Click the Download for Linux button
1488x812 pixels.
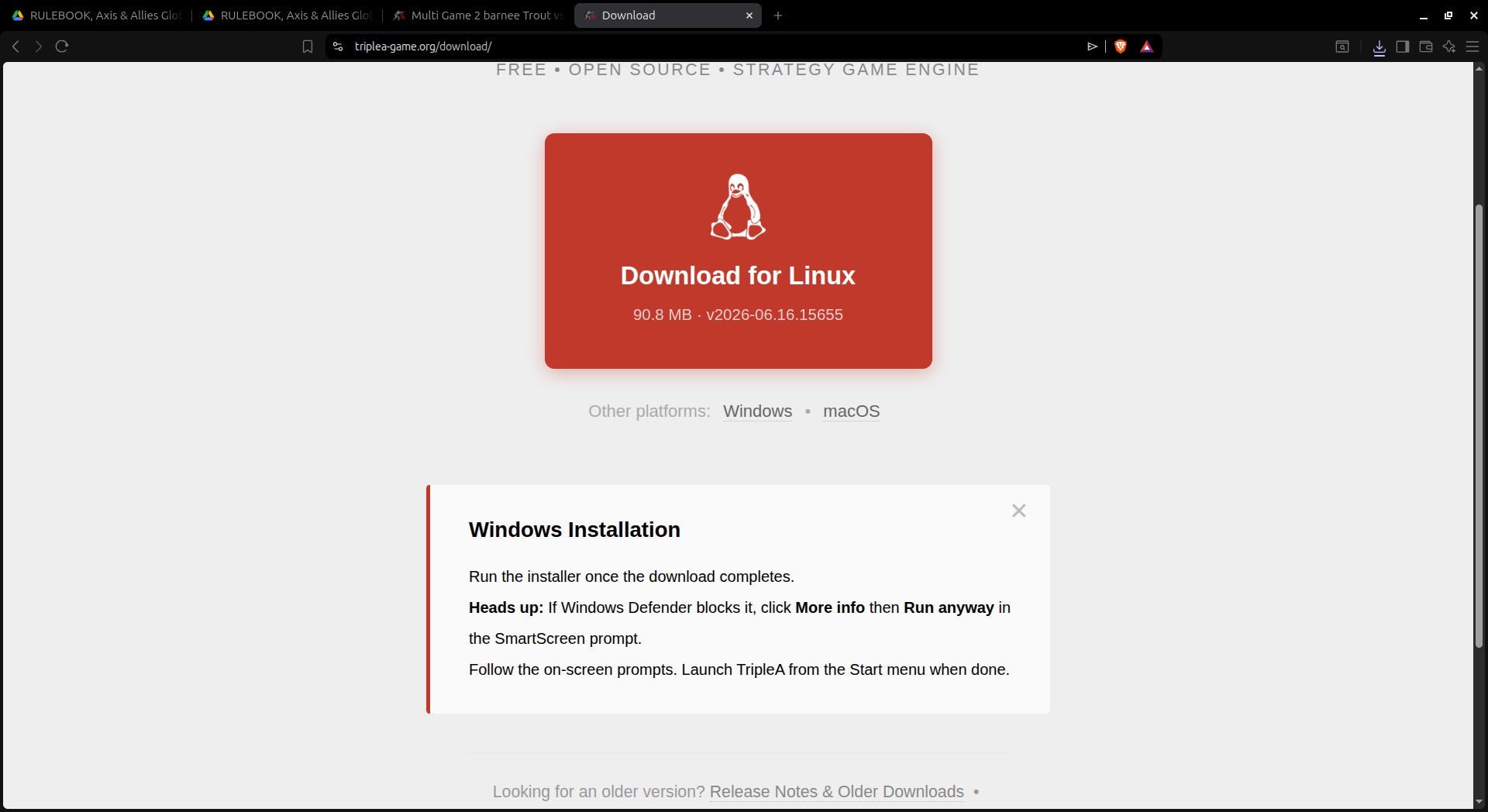tap(738, 251)
